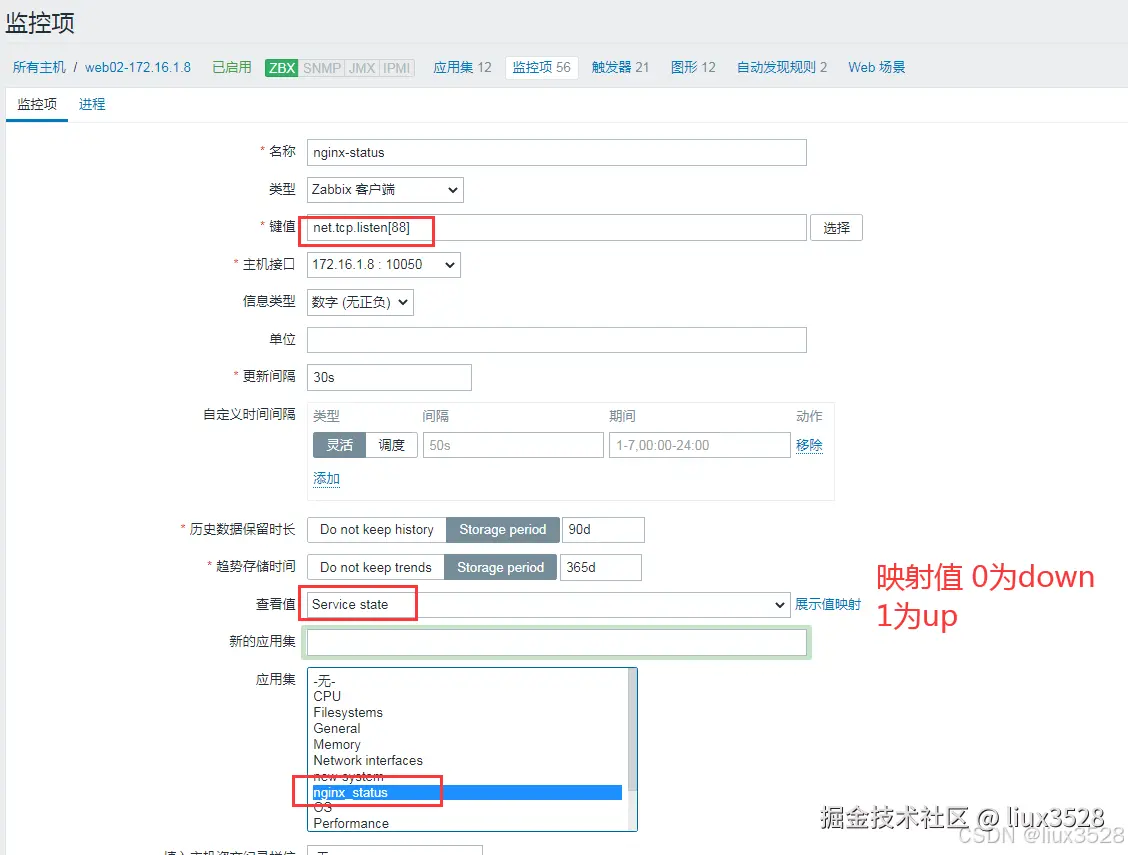Image resolution: width=1128 pixels, height=855 pixels.
Task: Focus the 名称 field containing nginx-status
Action: [x=556, y=152]
